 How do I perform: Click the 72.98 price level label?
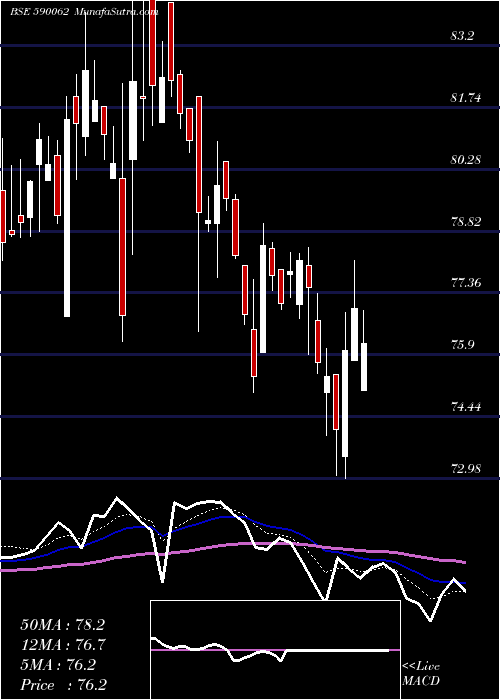tap(468, 469)
